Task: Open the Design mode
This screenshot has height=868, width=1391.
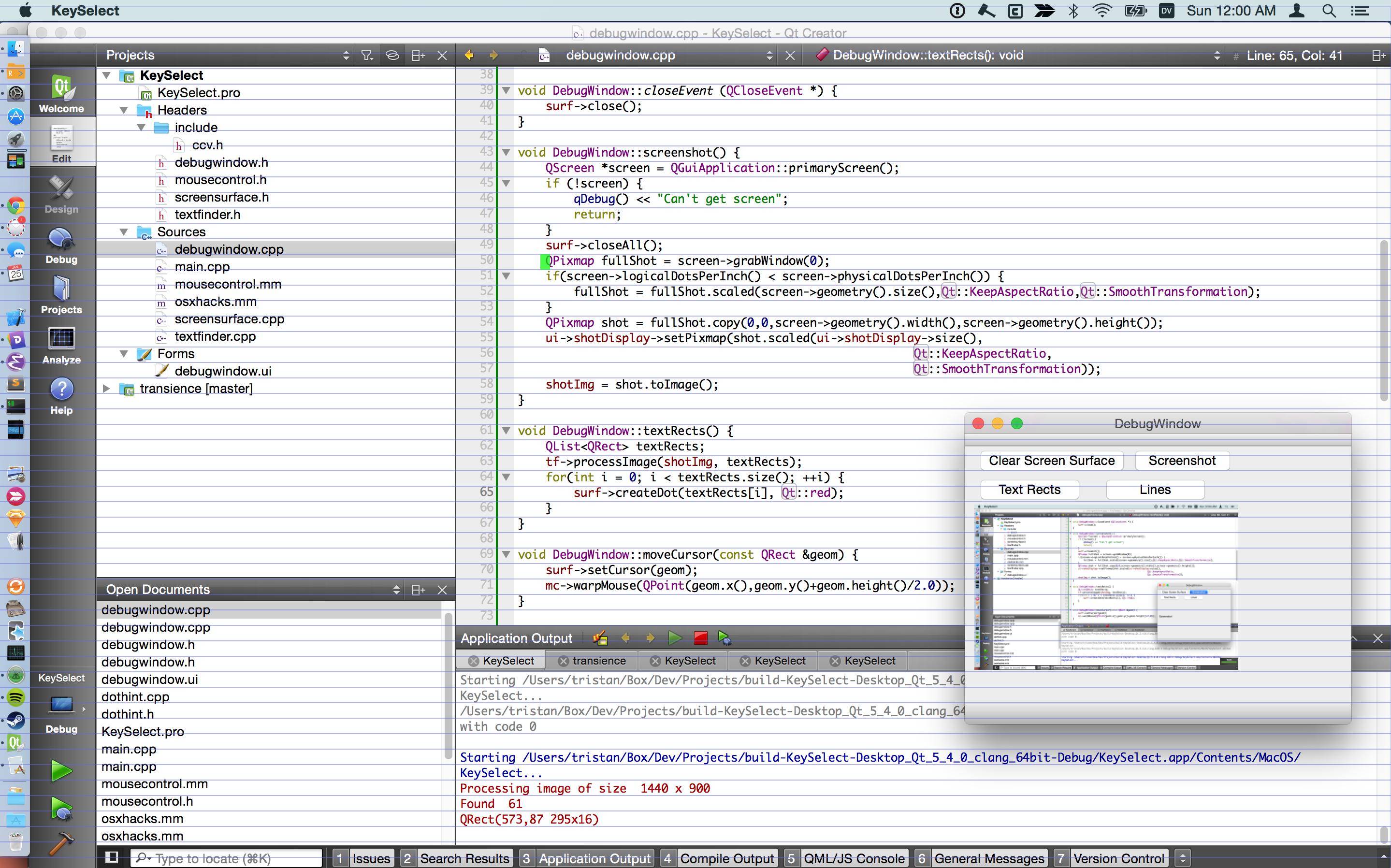Action: coord(61,194)
